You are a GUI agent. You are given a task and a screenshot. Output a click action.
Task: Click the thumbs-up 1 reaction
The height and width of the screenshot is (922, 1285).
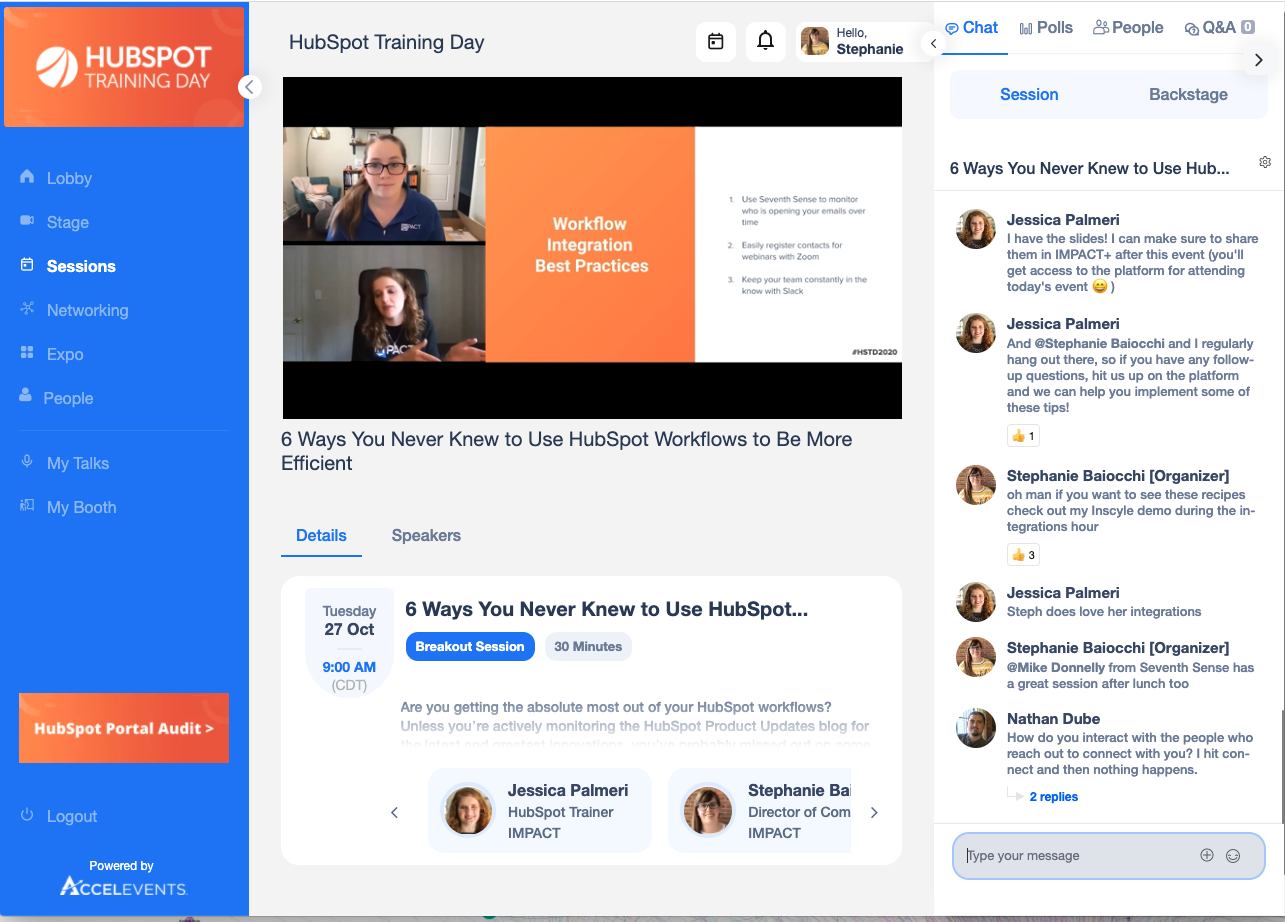point(1023,436)
